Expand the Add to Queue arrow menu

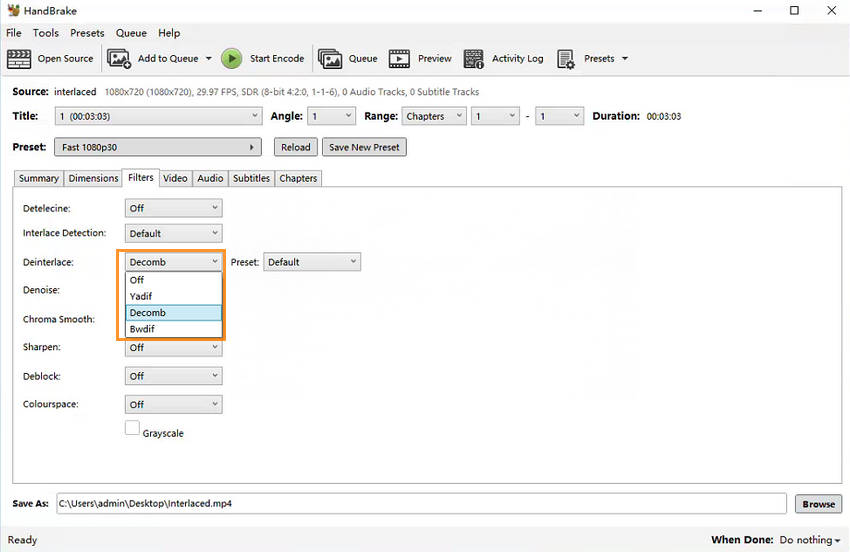(209, 59)
